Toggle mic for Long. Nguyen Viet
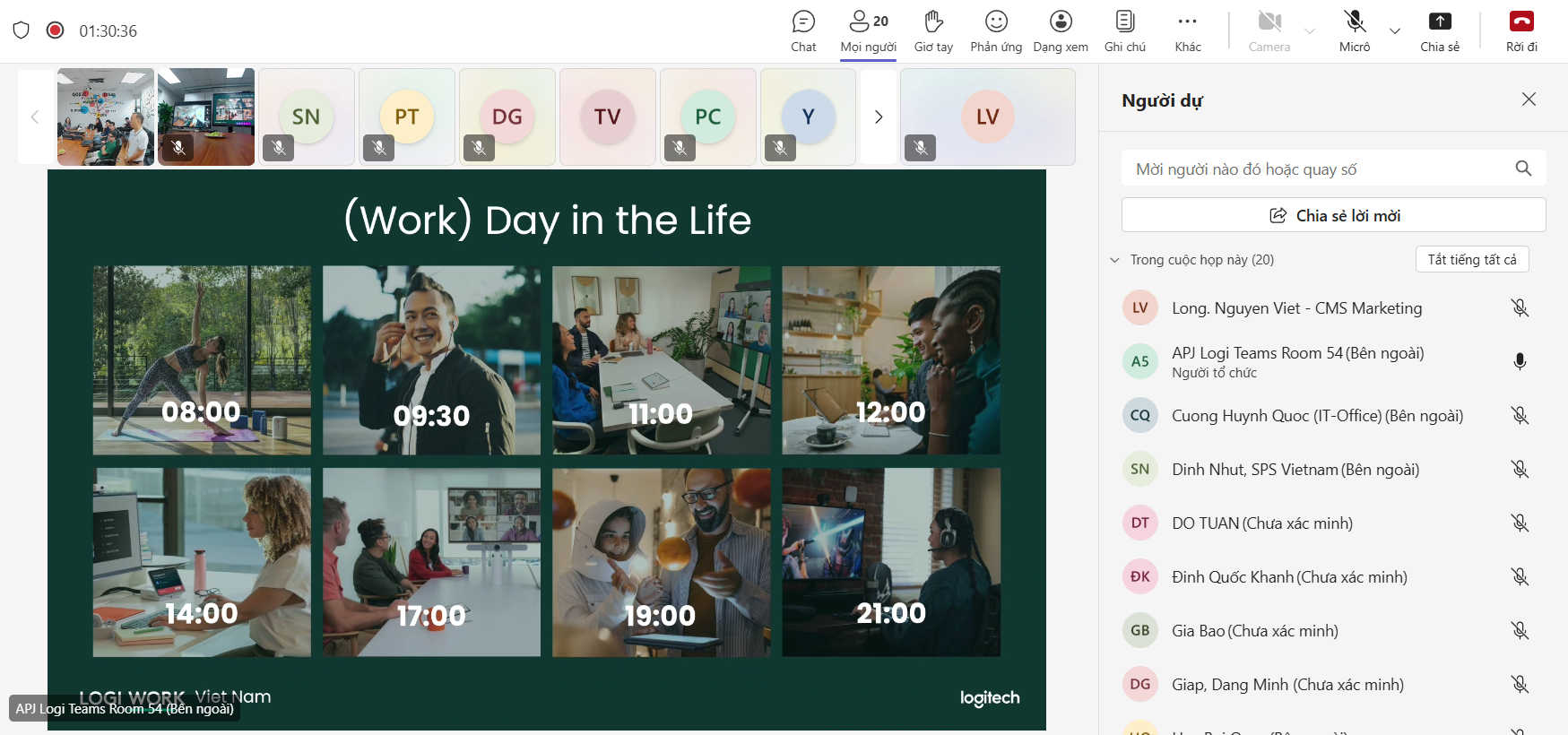1568x735 pixels. [1520, 308]
